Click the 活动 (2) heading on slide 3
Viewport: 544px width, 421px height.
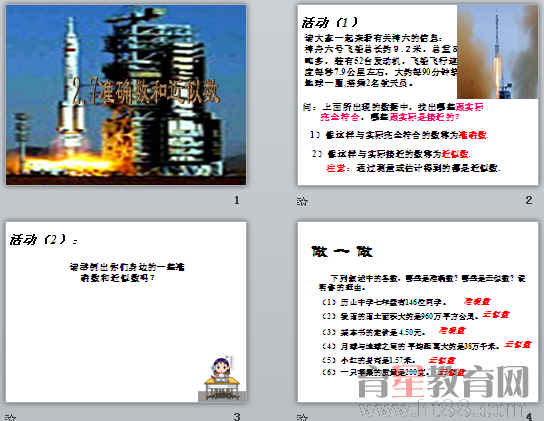click(x=43, y=239)
